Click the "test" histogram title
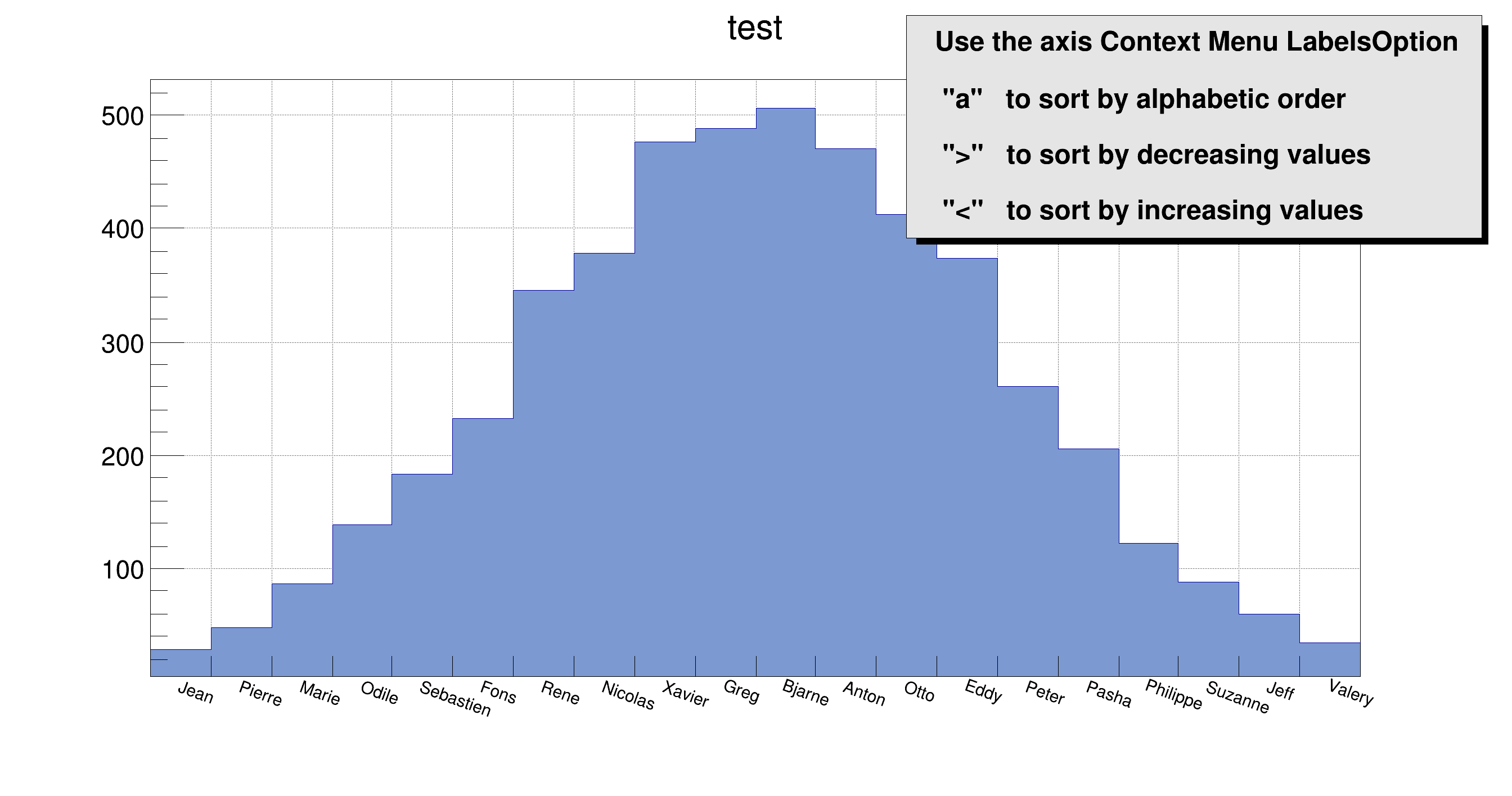 tap(754, 28)
